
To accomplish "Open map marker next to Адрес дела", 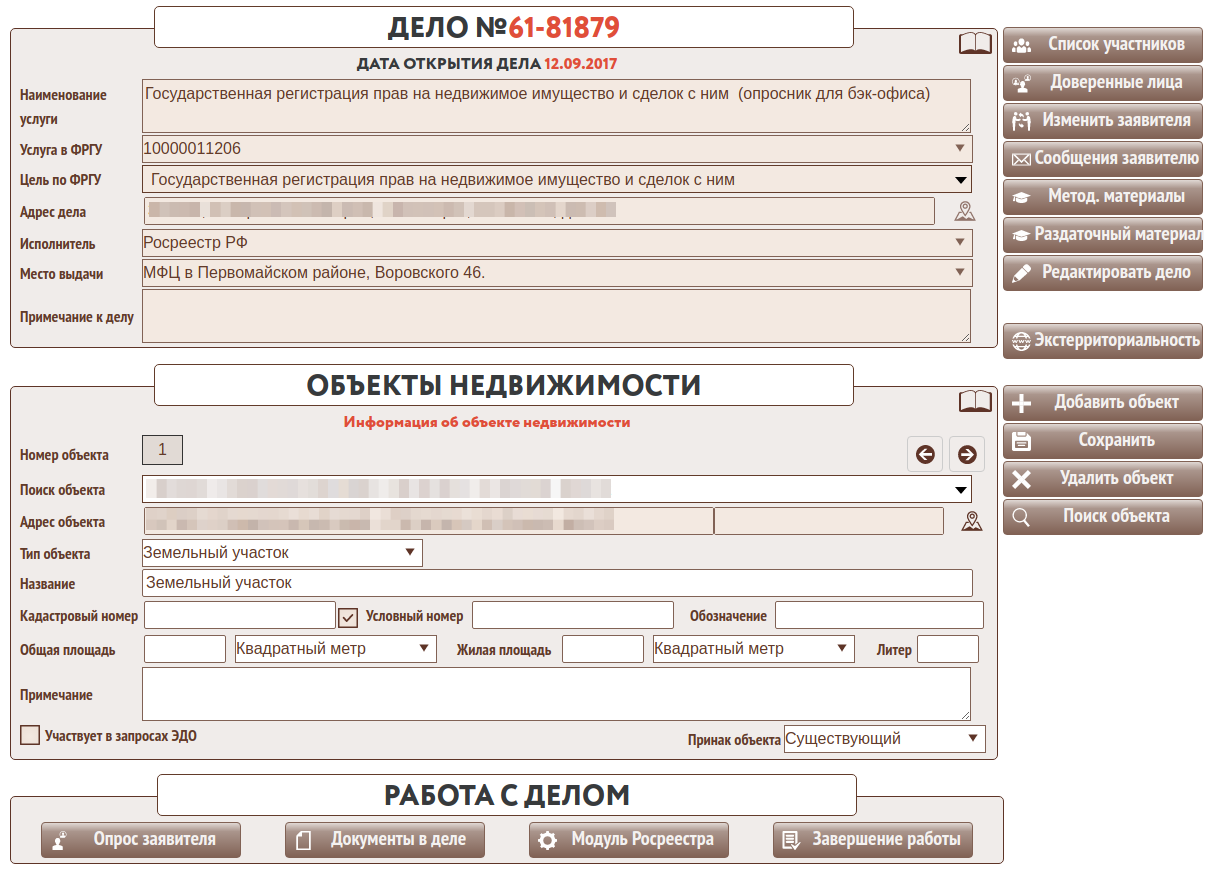I will (x=964, y=211).
